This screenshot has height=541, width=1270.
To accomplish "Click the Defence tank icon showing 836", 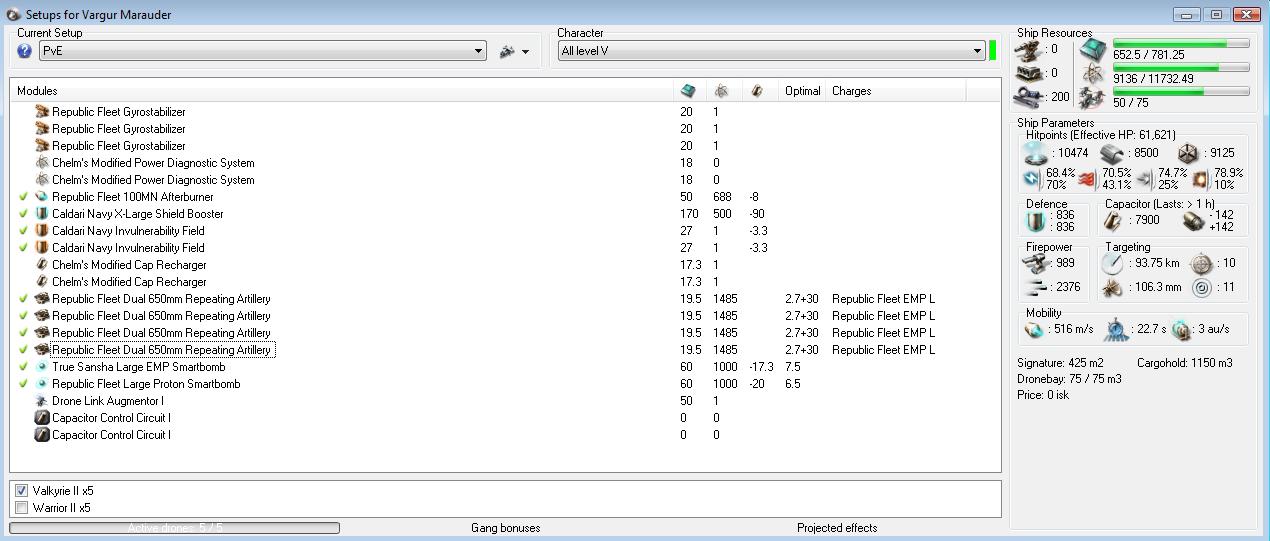I will [1036, 221].
